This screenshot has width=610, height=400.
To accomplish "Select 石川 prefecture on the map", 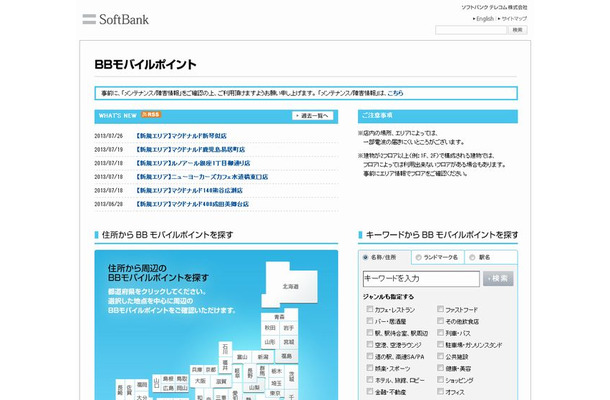I will [x=225, y=348].
